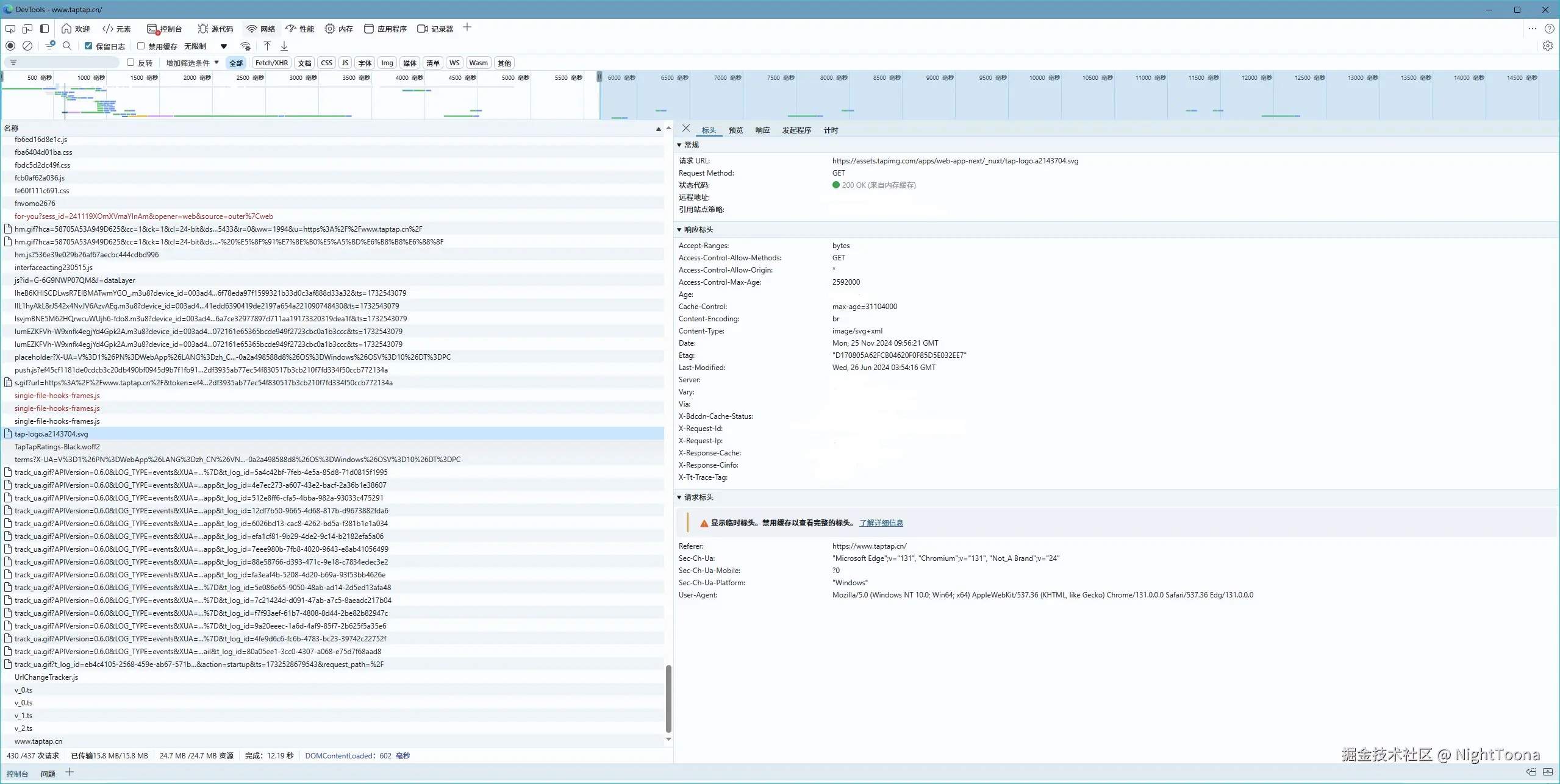Select the inspect element picker icon

(x=10, y=29)
